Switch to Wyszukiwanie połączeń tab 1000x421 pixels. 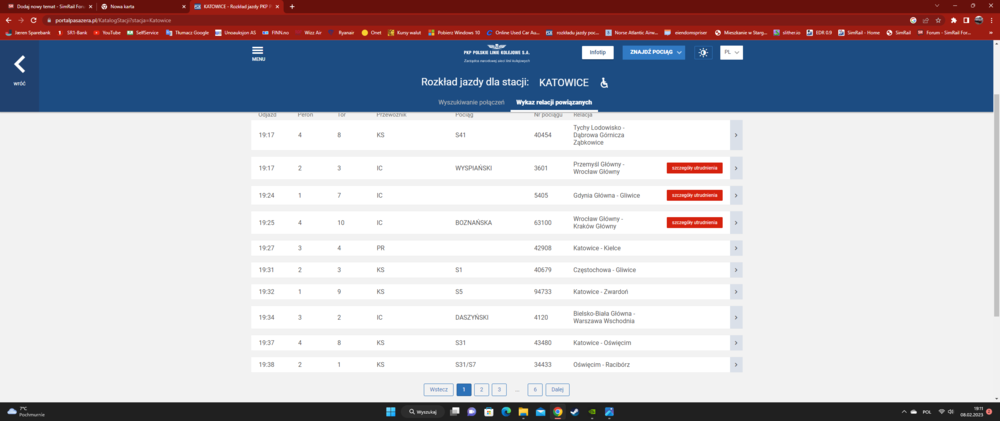pos(470,103)
